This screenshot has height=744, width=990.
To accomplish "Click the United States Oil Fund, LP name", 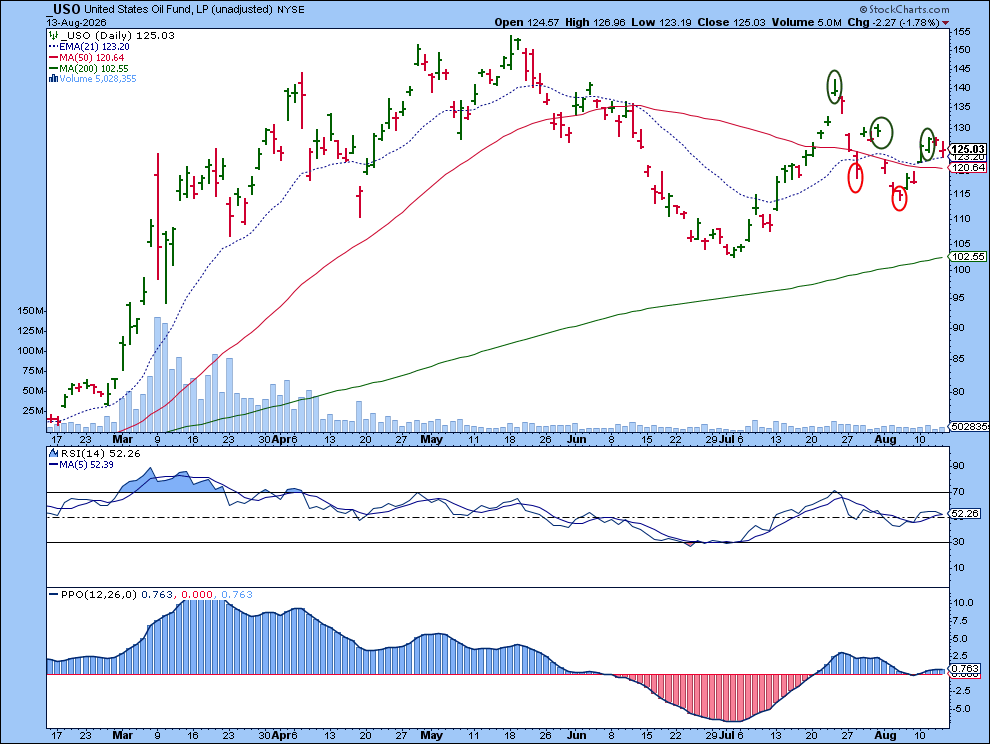I will 144,9.
